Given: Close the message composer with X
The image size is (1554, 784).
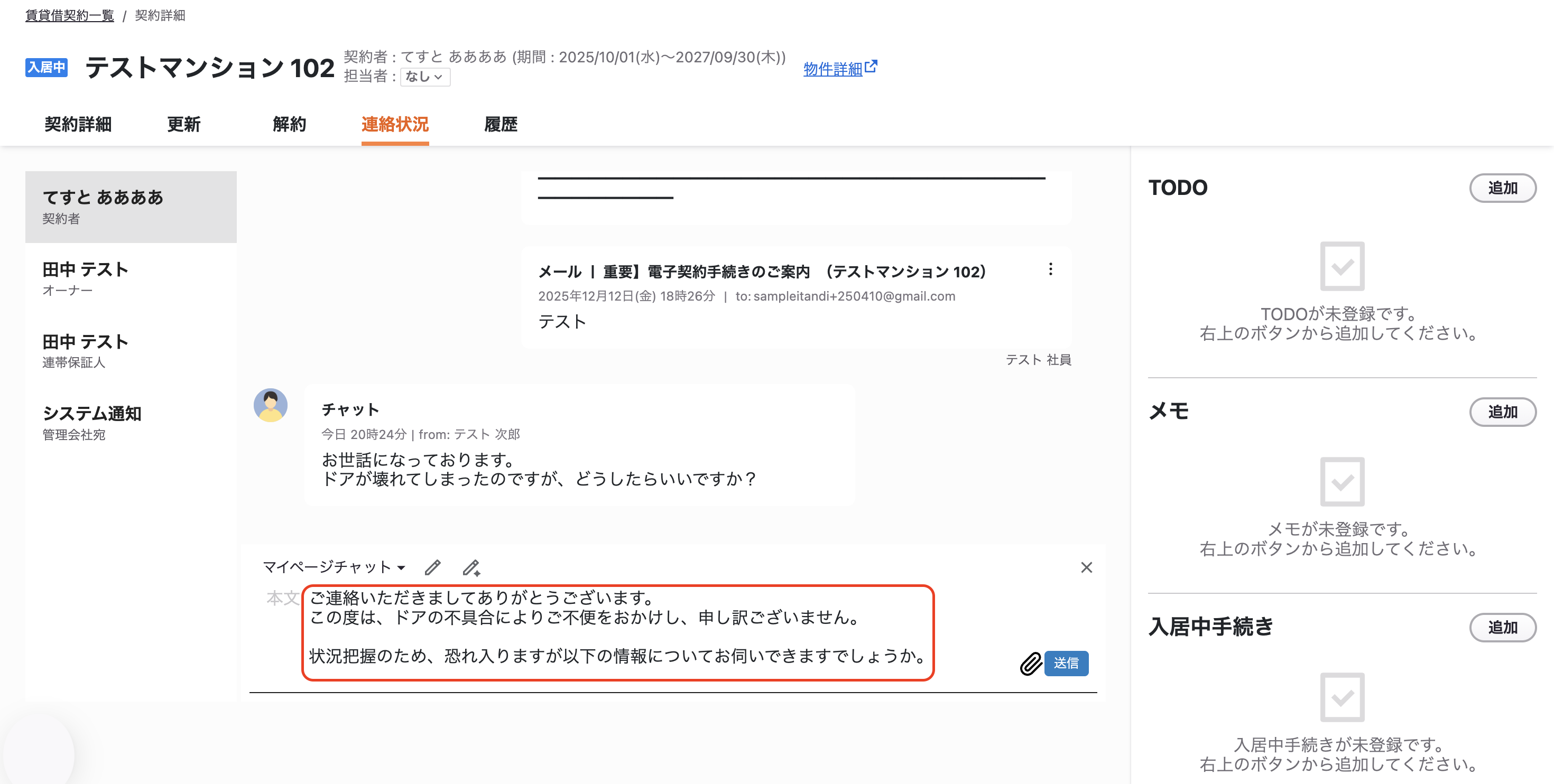Looking at the screenshot, I should [1086, 567].
